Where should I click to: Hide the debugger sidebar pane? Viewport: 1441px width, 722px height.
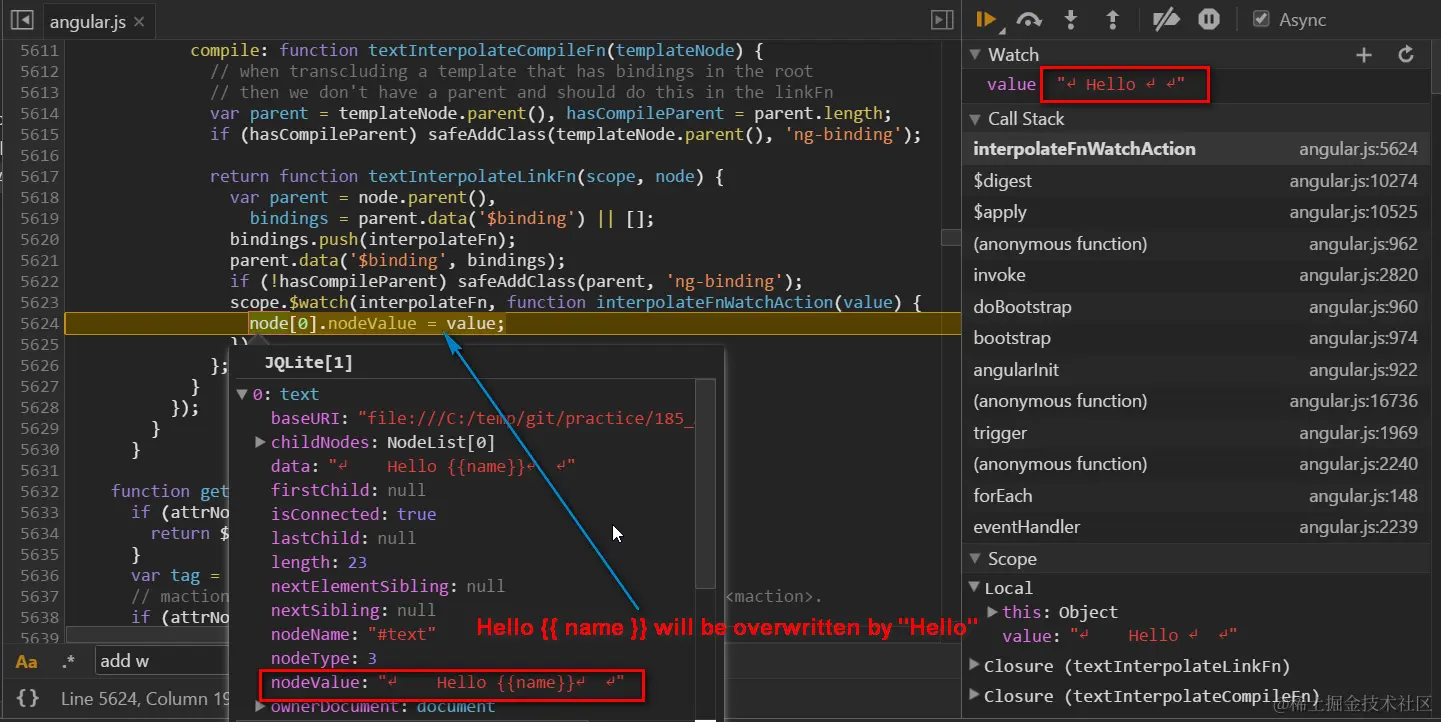tap(942, 19)
